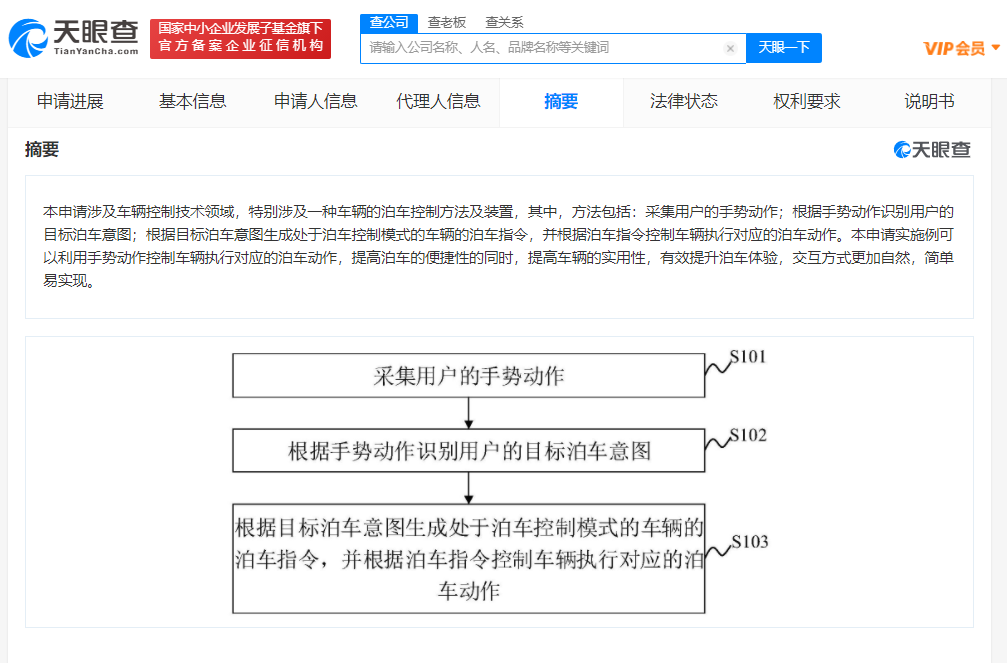
Task: Go to the 申请人信息 tab
Action: 315,102
